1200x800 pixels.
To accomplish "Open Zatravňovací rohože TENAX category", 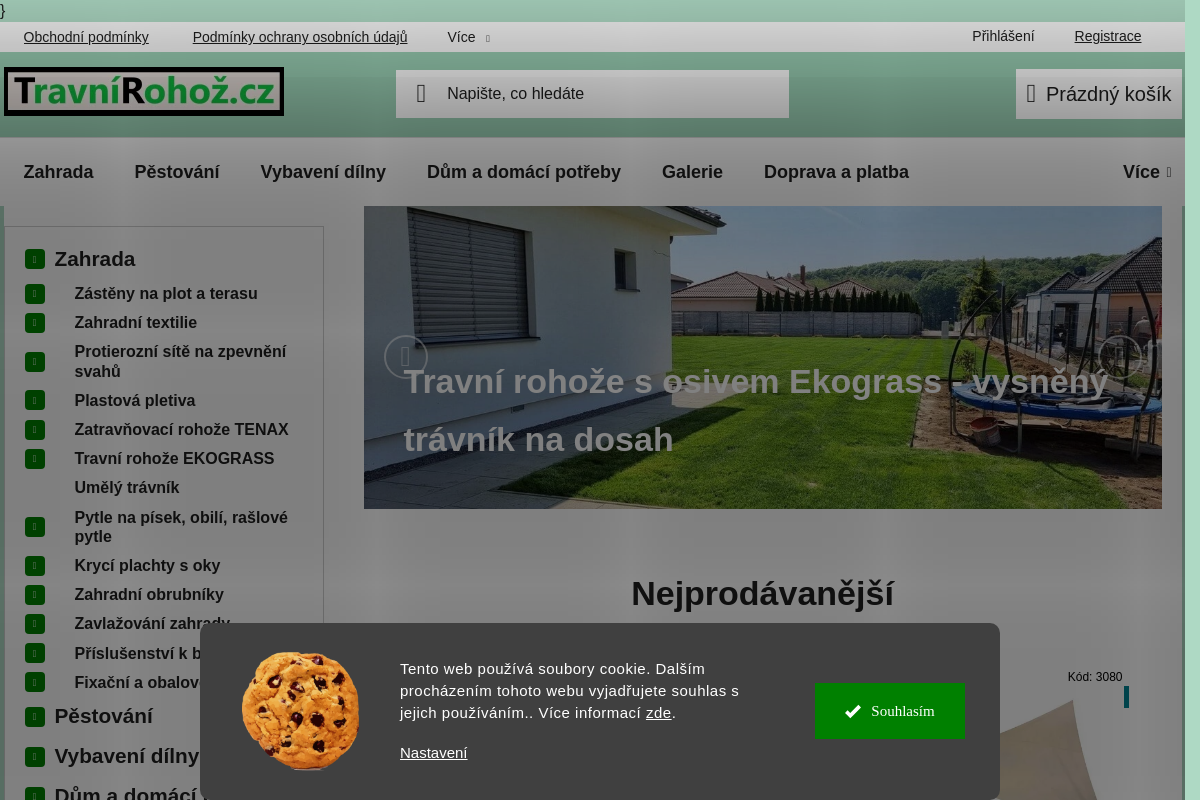I will pyautogui.click(x=181, y=430).
